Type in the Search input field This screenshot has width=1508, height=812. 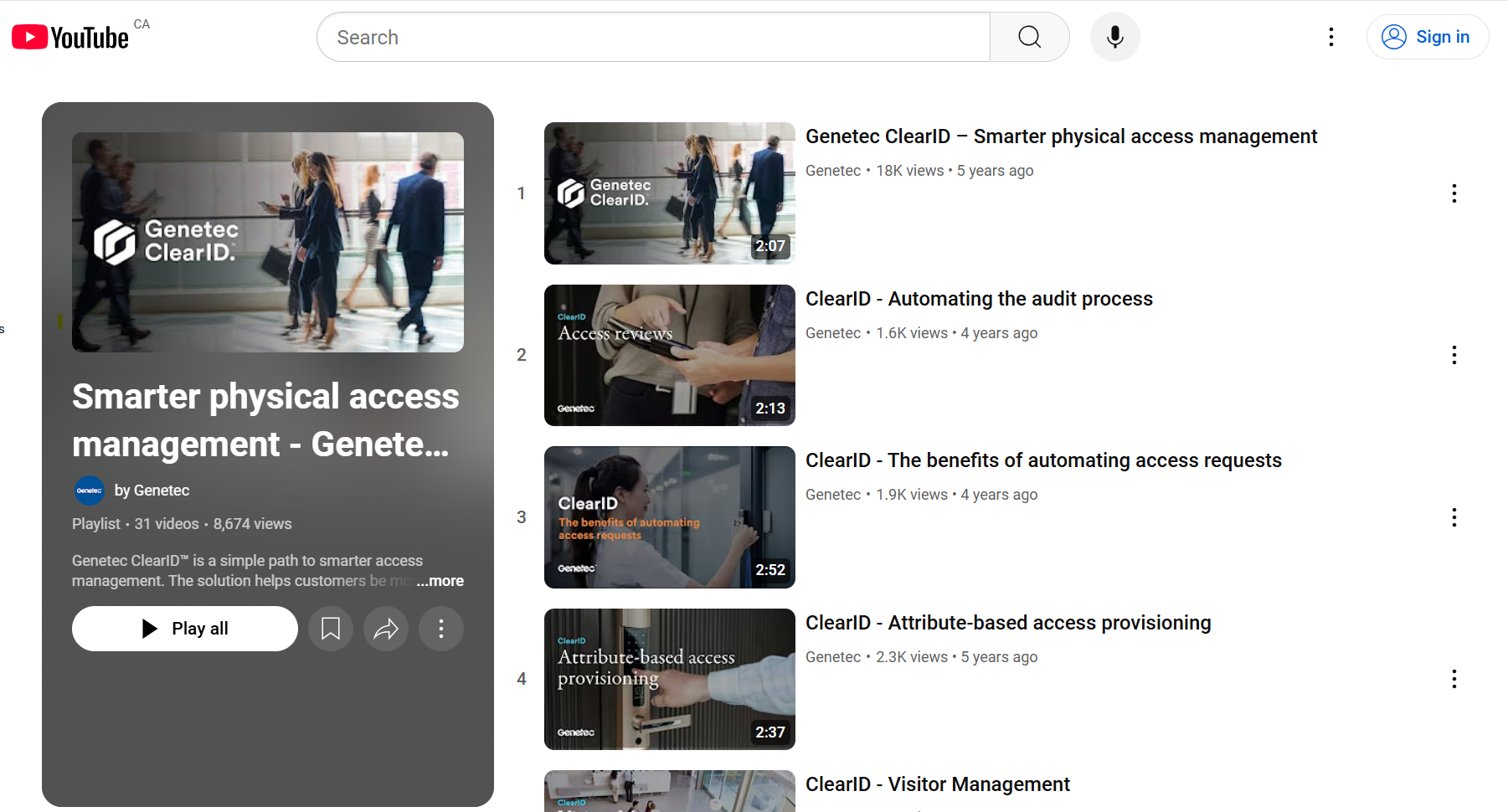653,37
